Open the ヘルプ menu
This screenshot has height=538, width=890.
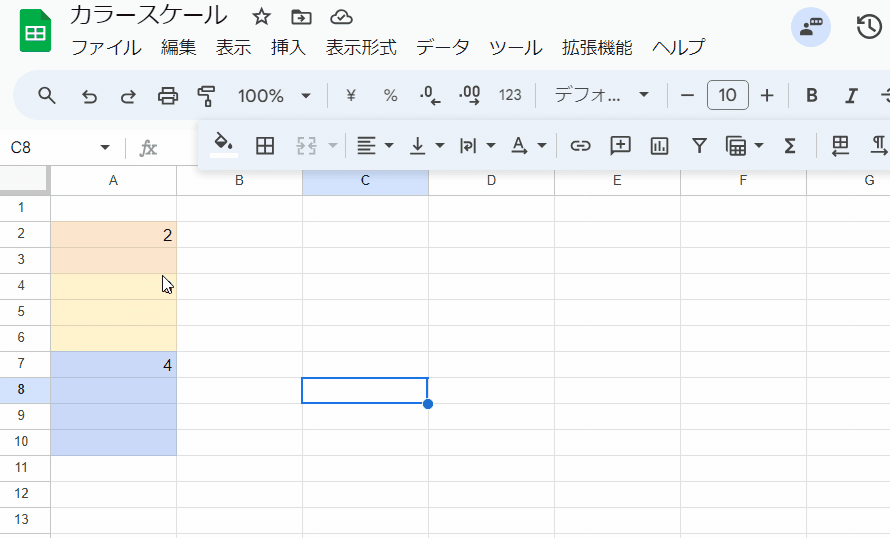(678, 47)
